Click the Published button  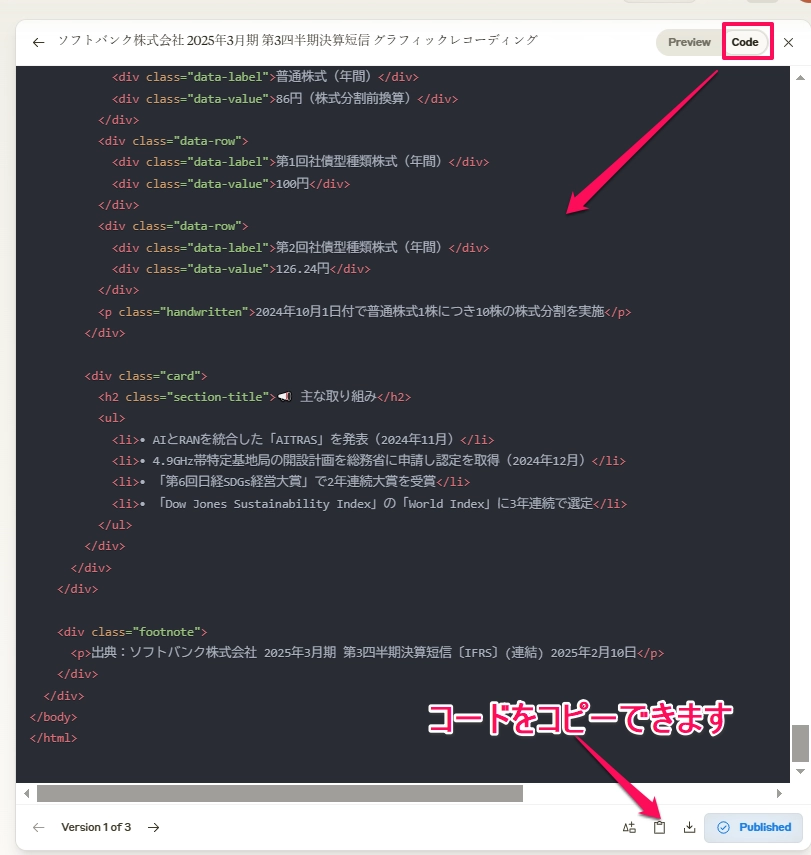754,827
